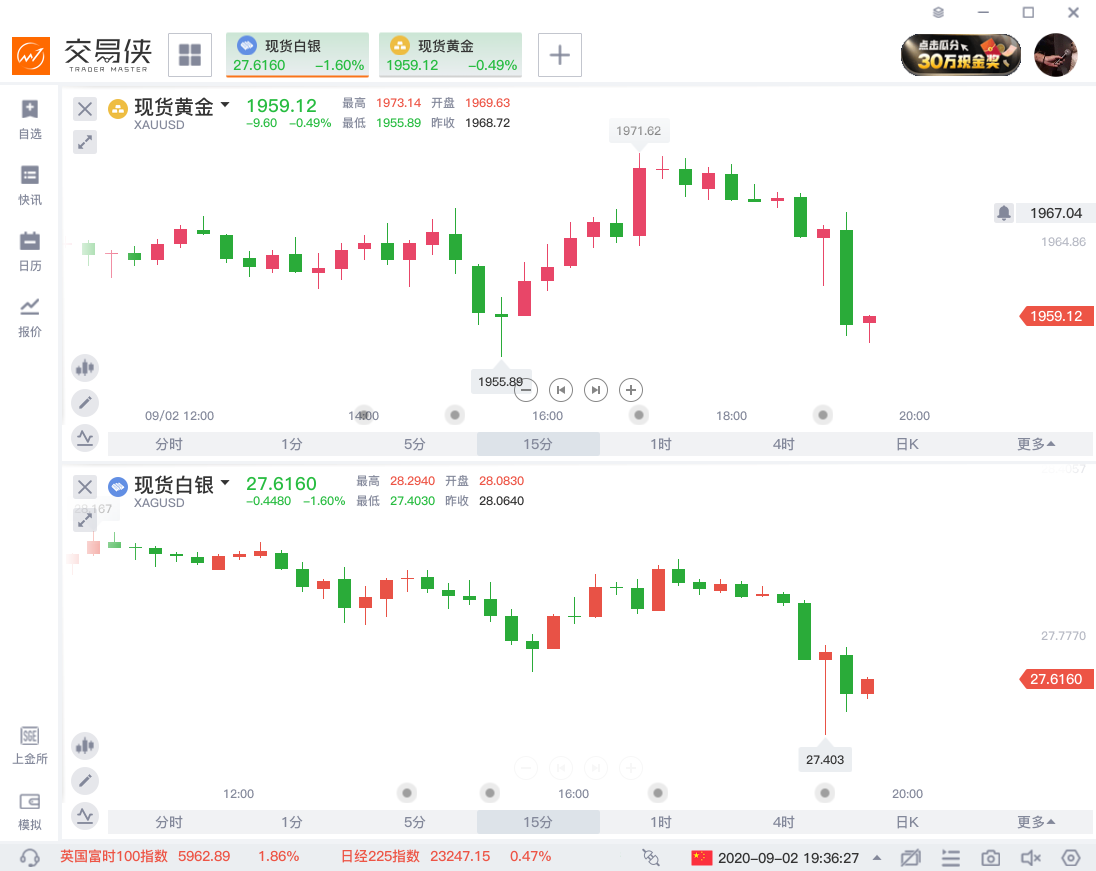Open 更多 timeframes on gold chart
Viewport: 1096px width, 871px height.
1036,444
